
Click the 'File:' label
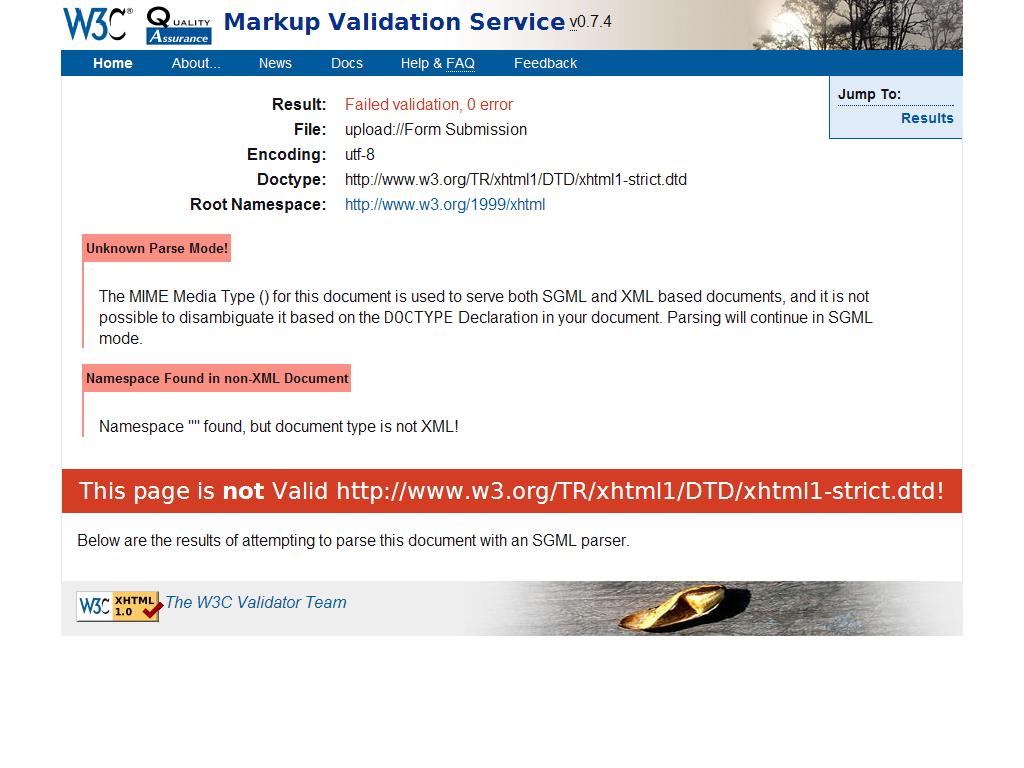(x=310, y=129)
